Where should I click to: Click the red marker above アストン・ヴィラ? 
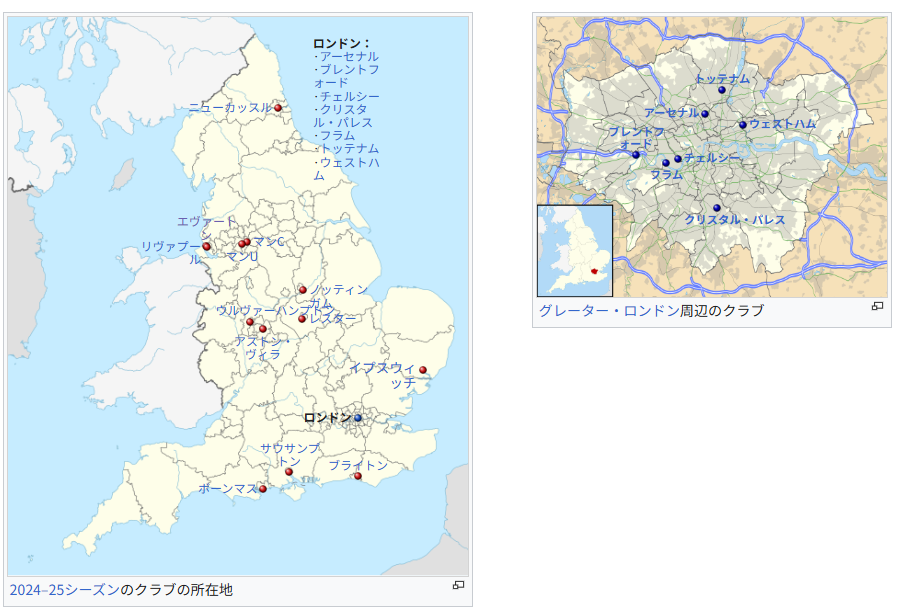click(263, 329)
